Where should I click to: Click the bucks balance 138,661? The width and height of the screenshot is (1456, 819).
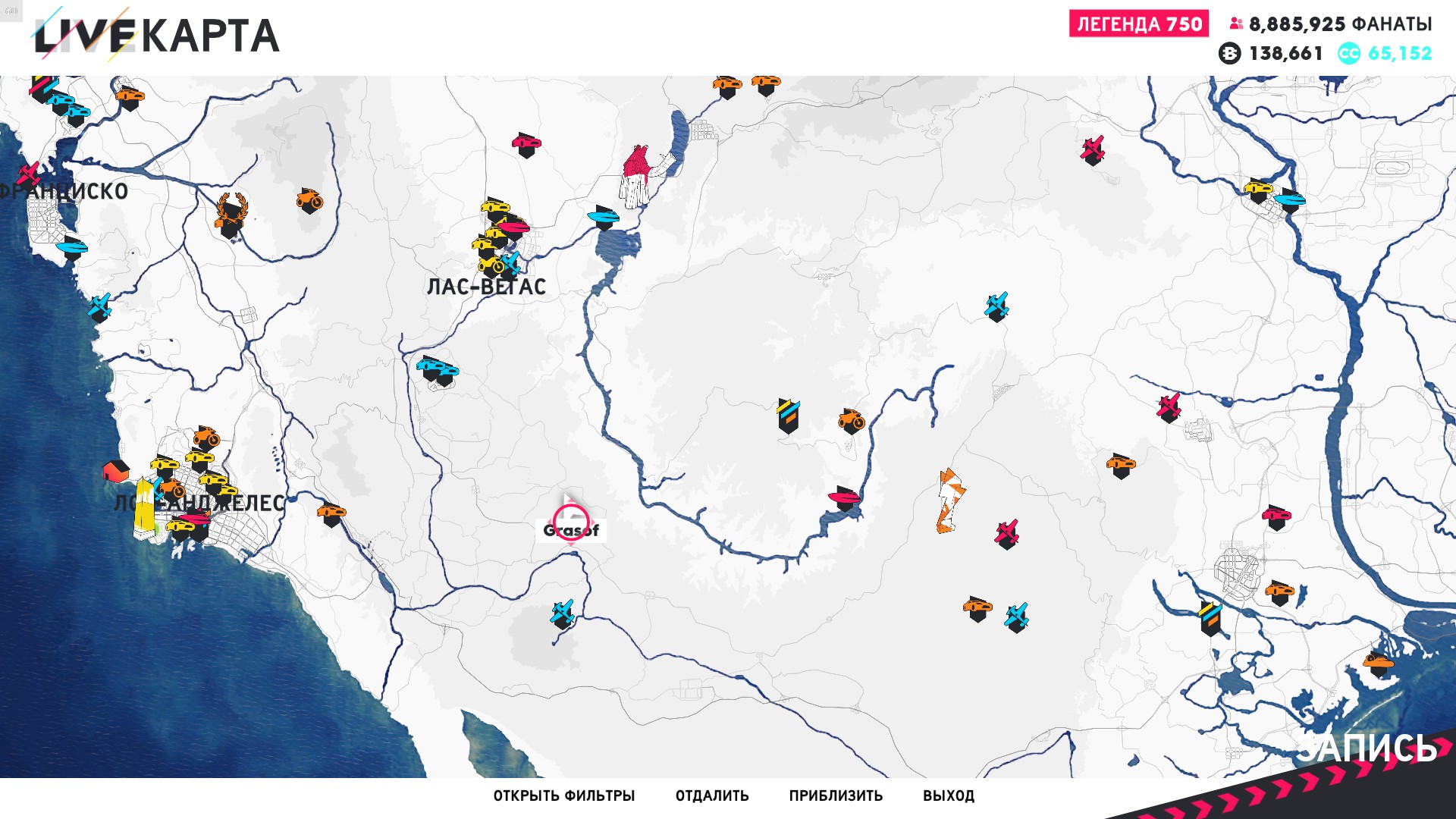click(1272, 53)
